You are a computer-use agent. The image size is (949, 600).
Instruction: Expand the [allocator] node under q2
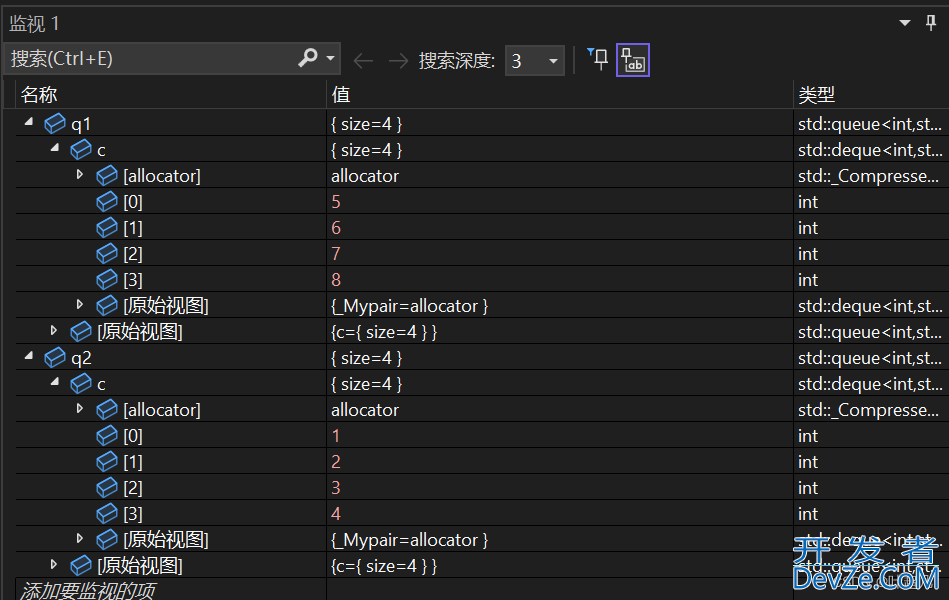click(x=79, y=408)
